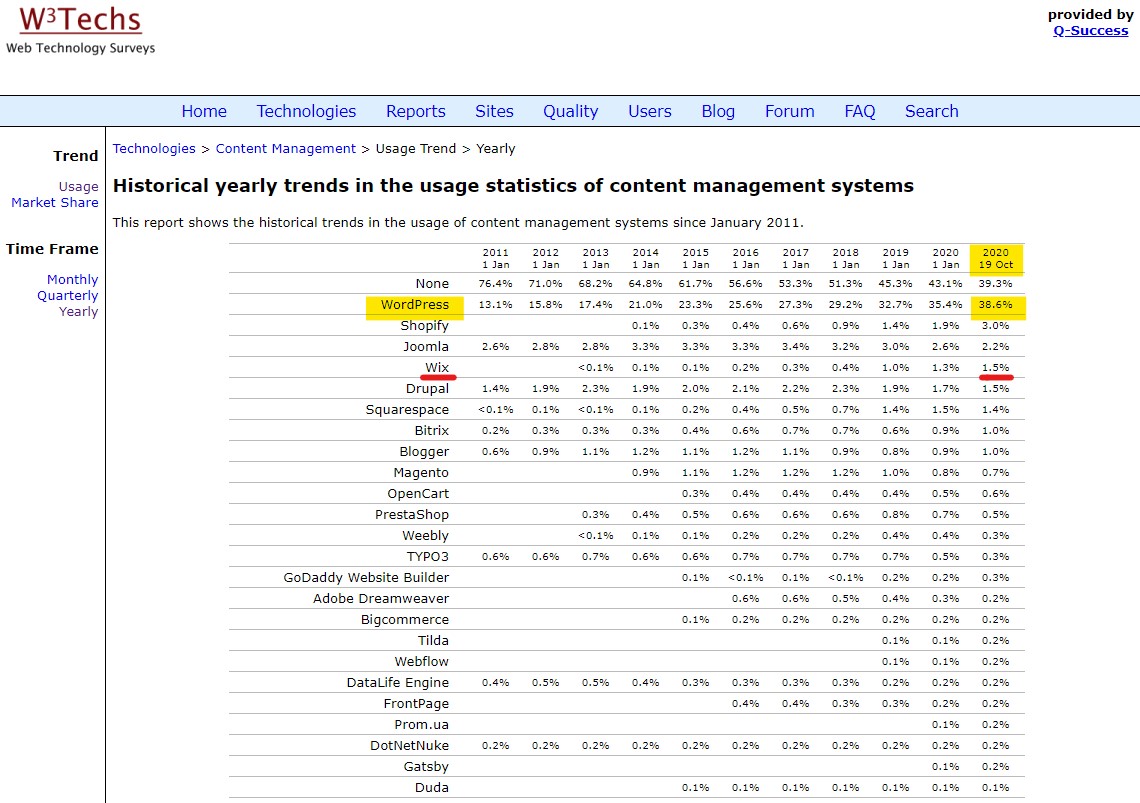Click the Bigcommerce row label
The width and height of the screenshot is (1140, 803).
(405, 620)
